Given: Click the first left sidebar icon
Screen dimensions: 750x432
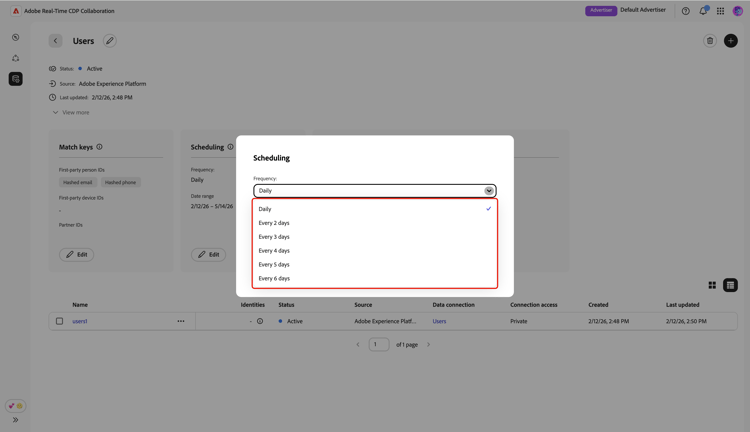Looking at the screenshot, I should [16, 37].
